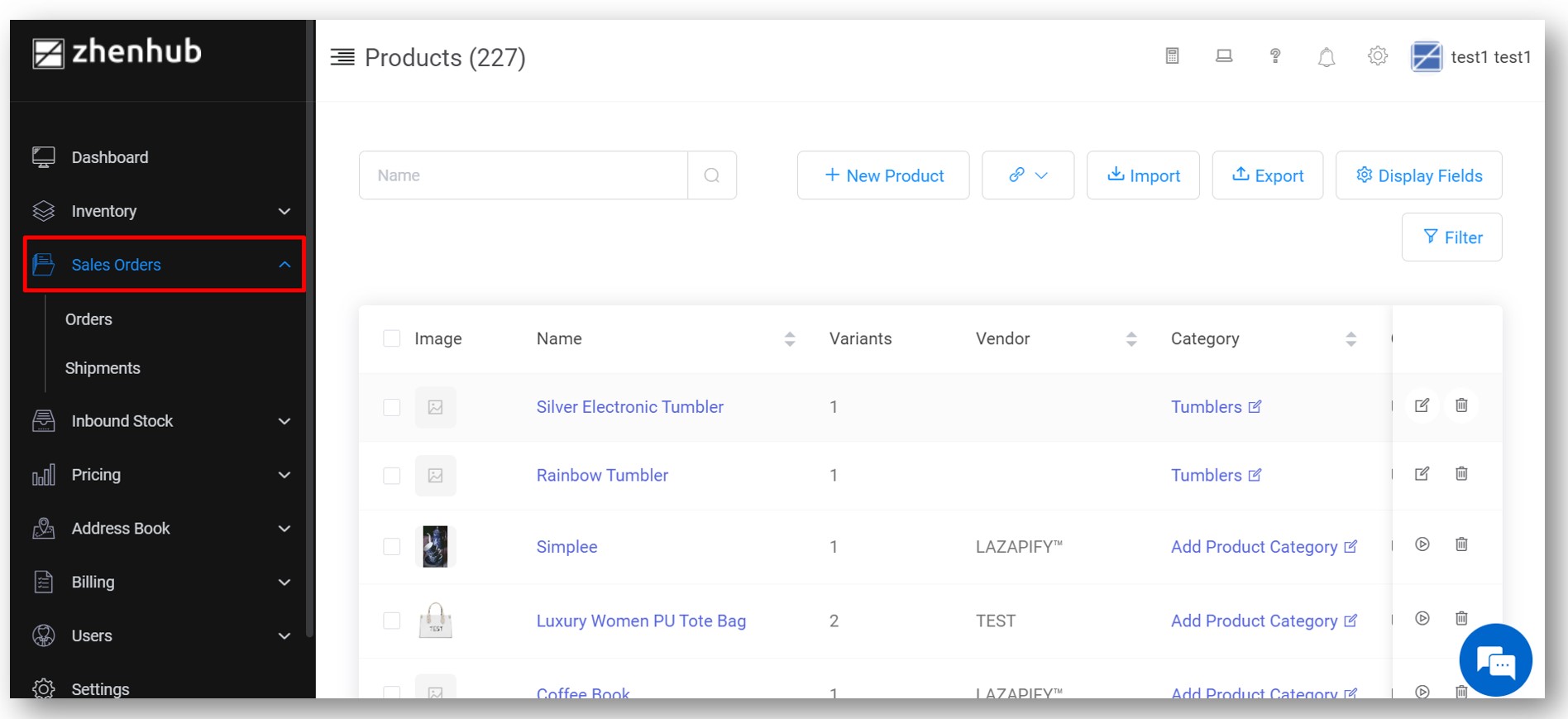Go to Orders in sidebar
The image size is (1568, 719).
point(88,319)
